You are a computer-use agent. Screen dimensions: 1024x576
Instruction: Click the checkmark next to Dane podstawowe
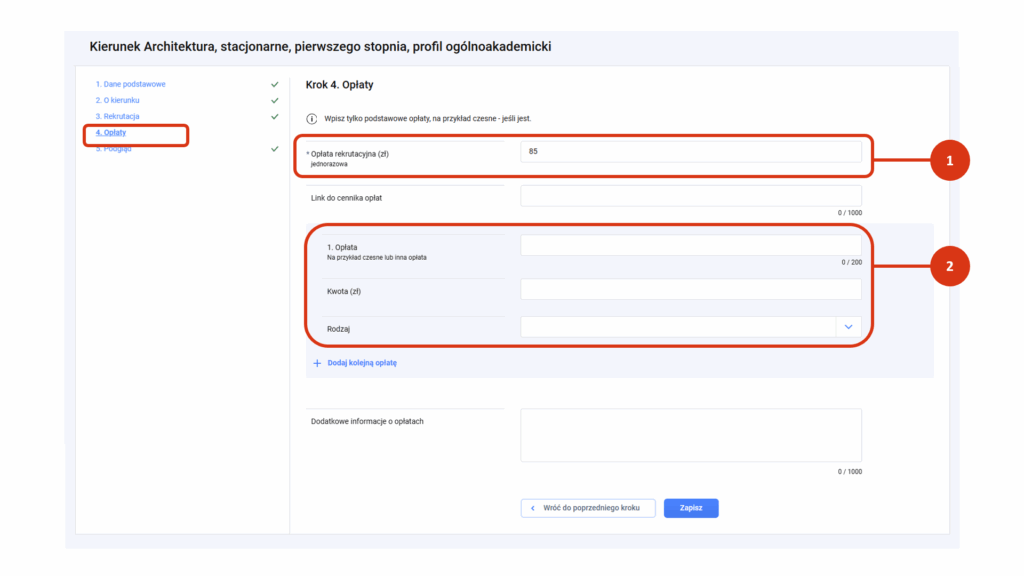tap(274, 85)
